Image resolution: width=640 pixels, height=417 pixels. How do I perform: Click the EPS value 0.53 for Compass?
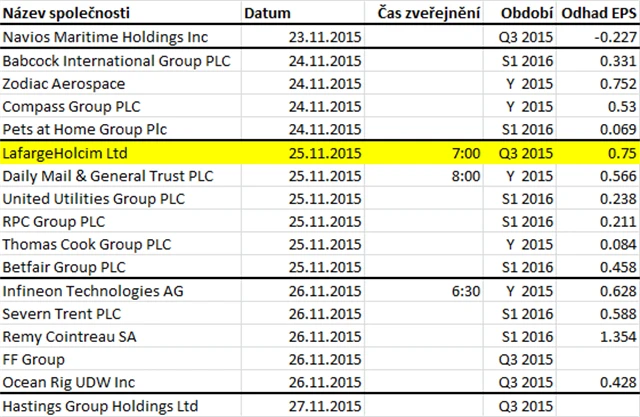click(x=622, y=106)
